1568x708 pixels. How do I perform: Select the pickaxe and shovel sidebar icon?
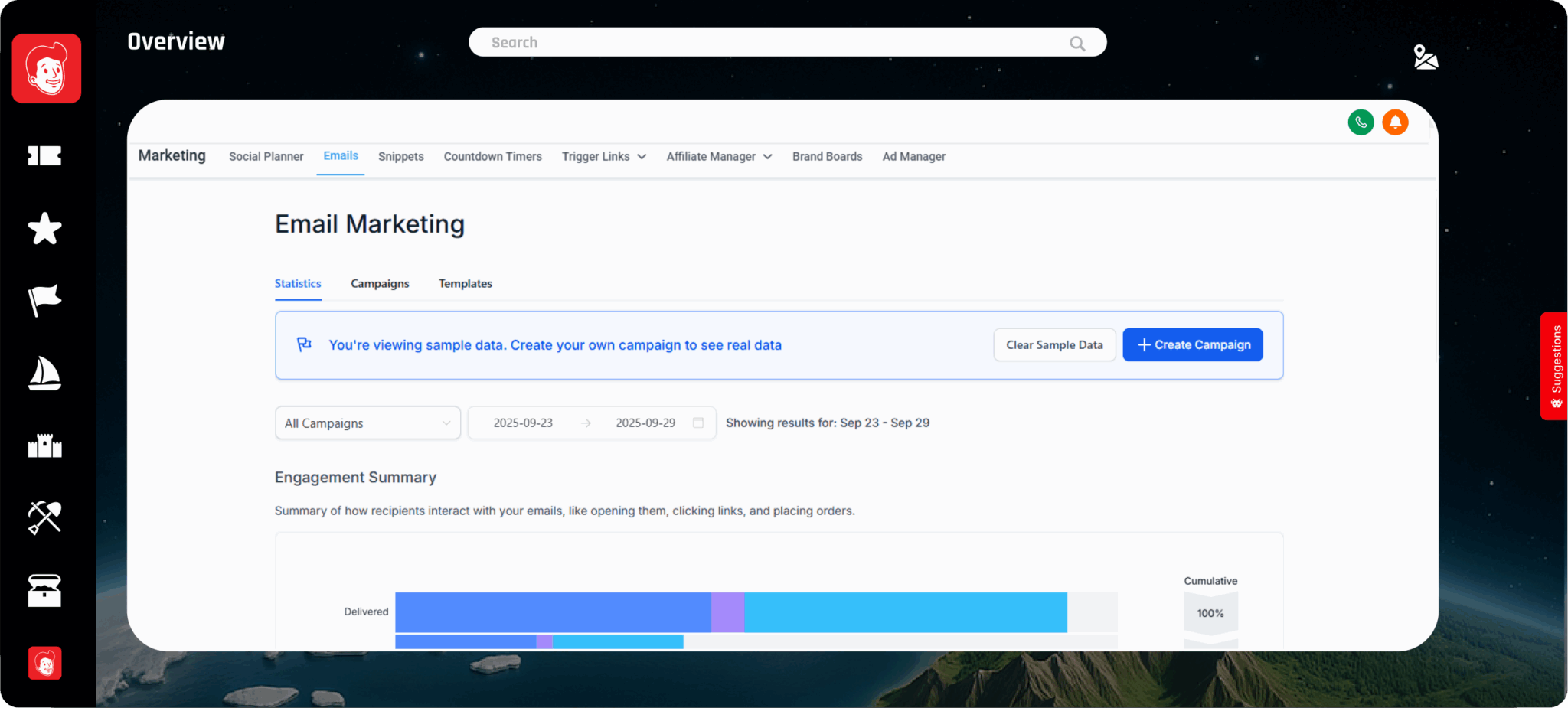pos(44,517)
